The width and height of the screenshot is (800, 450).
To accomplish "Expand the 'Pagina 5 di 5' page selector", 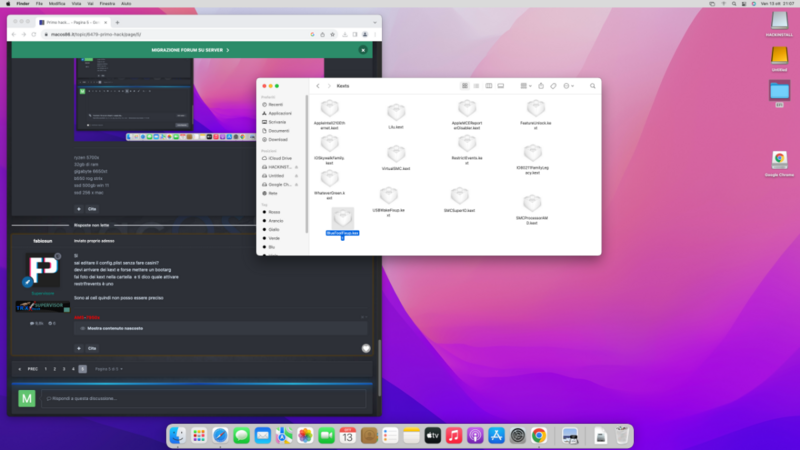I will [x=106, y=369].
